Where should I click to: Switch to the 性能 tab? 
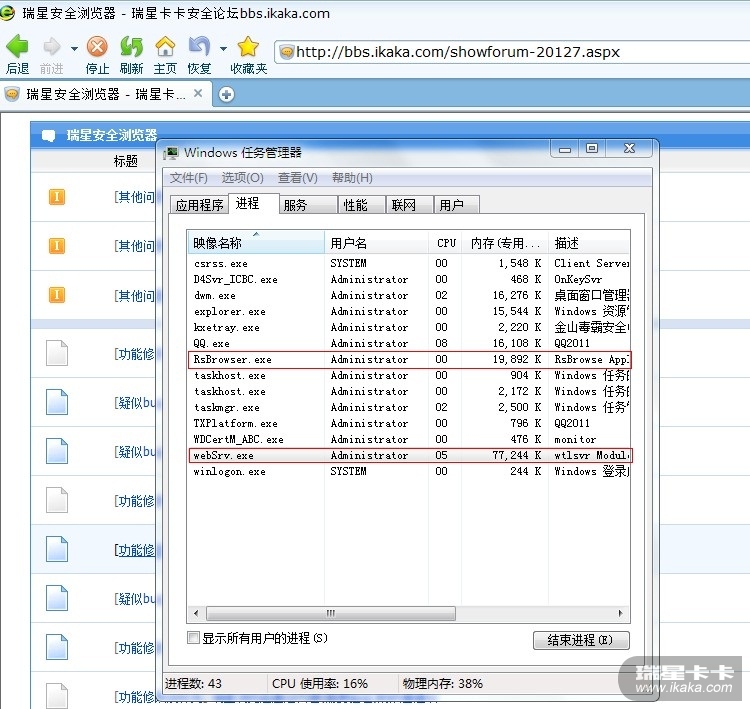tap(362, 205)
